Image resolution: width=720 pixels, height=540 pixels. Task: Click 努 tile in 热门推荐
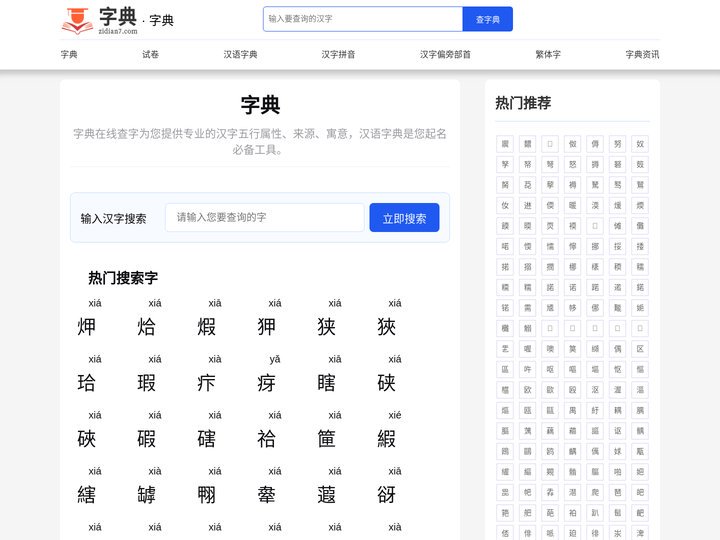tap(618, 144)
